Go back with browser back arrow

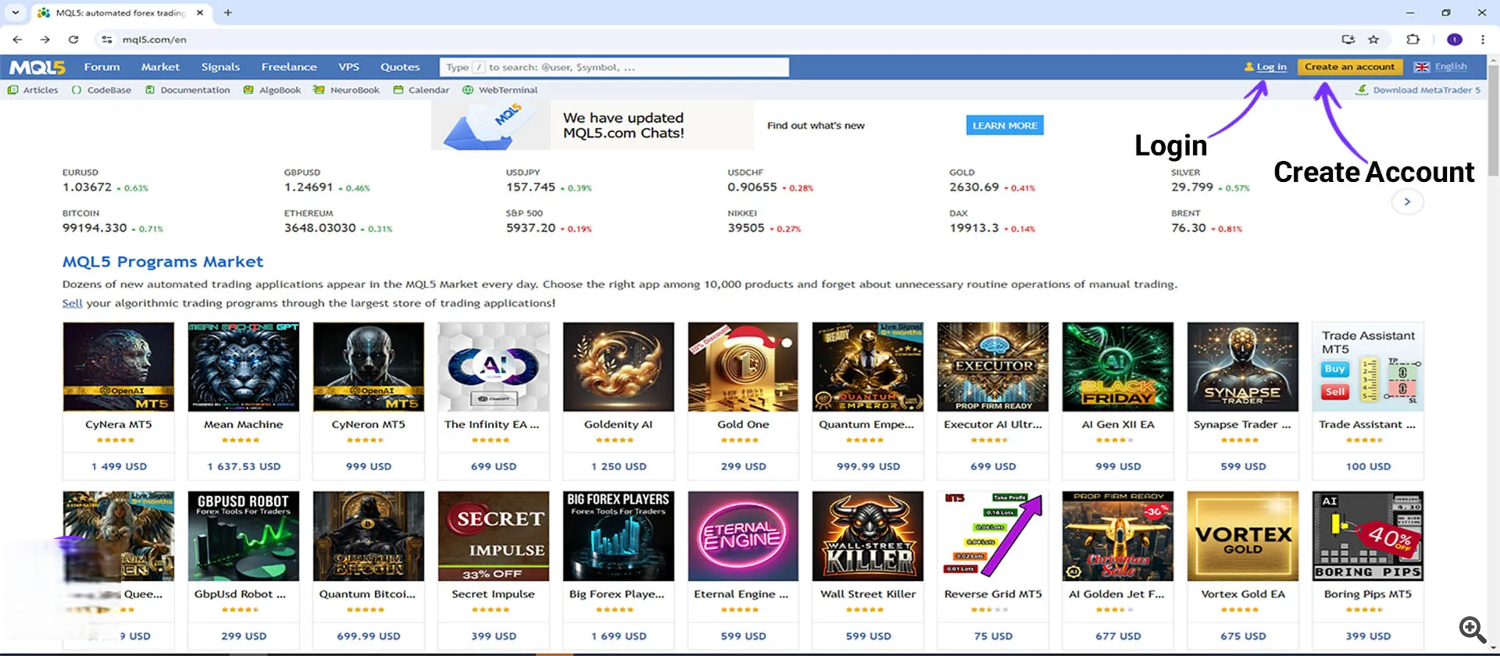(x=17, y=40)
